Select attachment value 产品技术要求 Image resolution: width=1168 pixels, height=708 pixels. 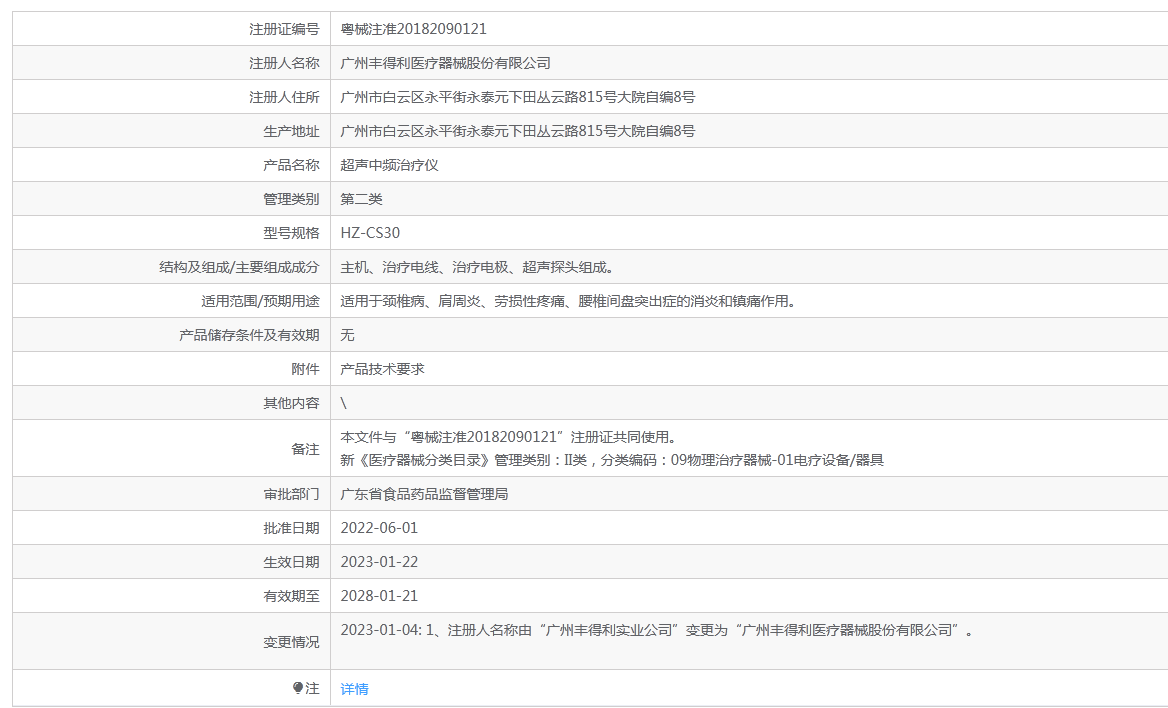(382, 370)
